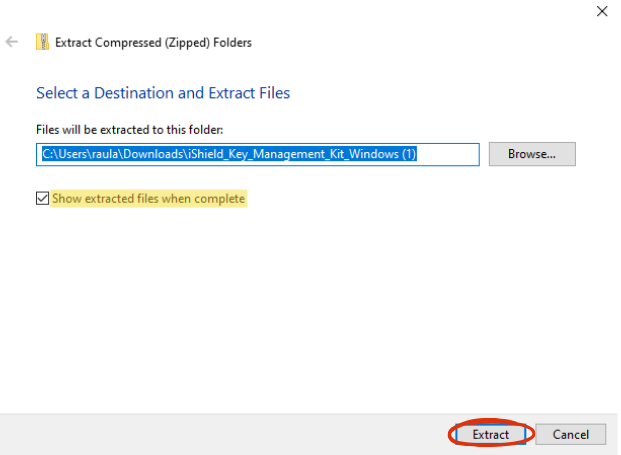621x455 pixels.
Task: Open the Browse folder picker
Action: click(x=532, y=154)
